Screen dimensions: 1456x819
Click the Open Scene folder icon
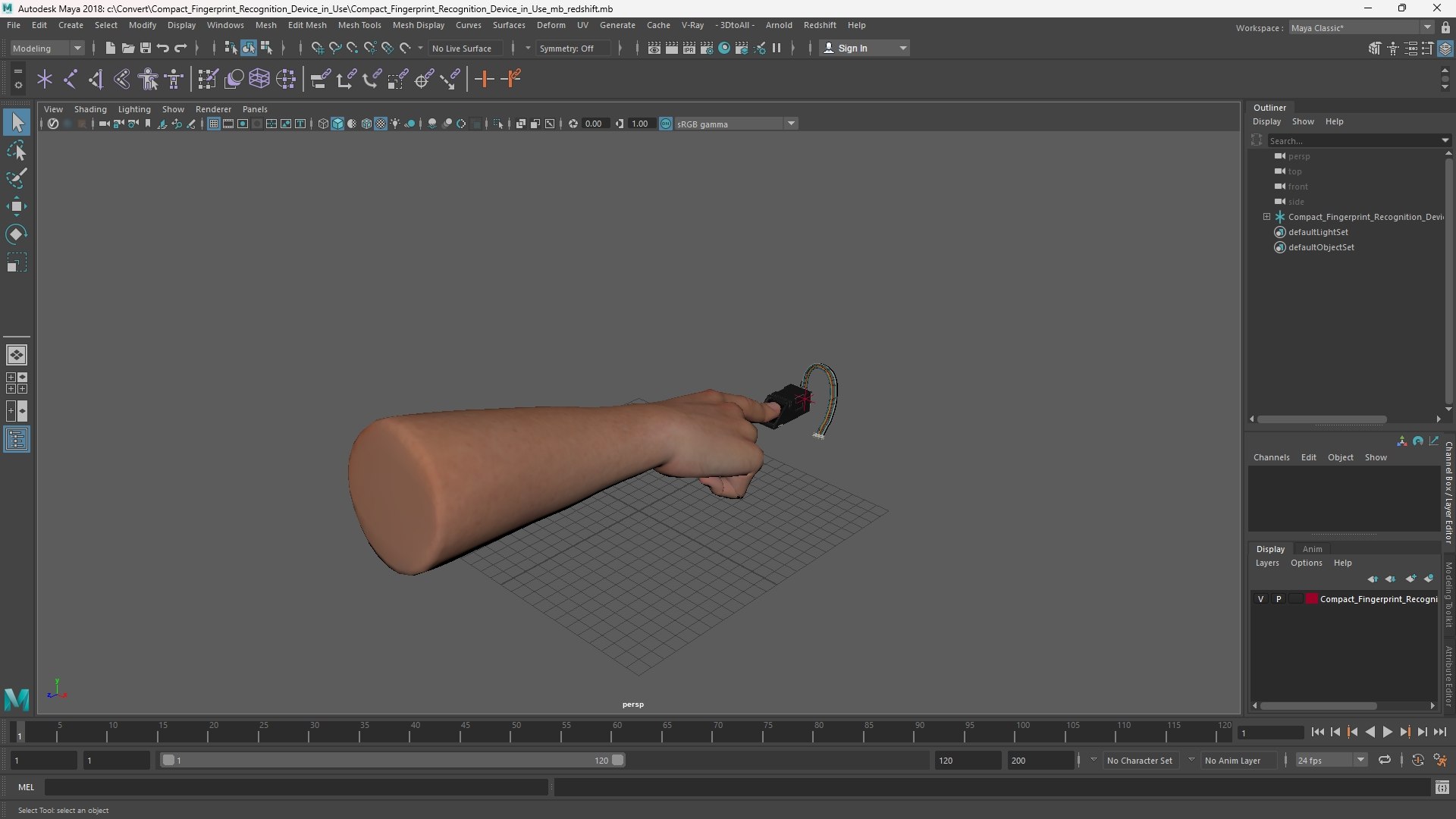pos(127,48)
